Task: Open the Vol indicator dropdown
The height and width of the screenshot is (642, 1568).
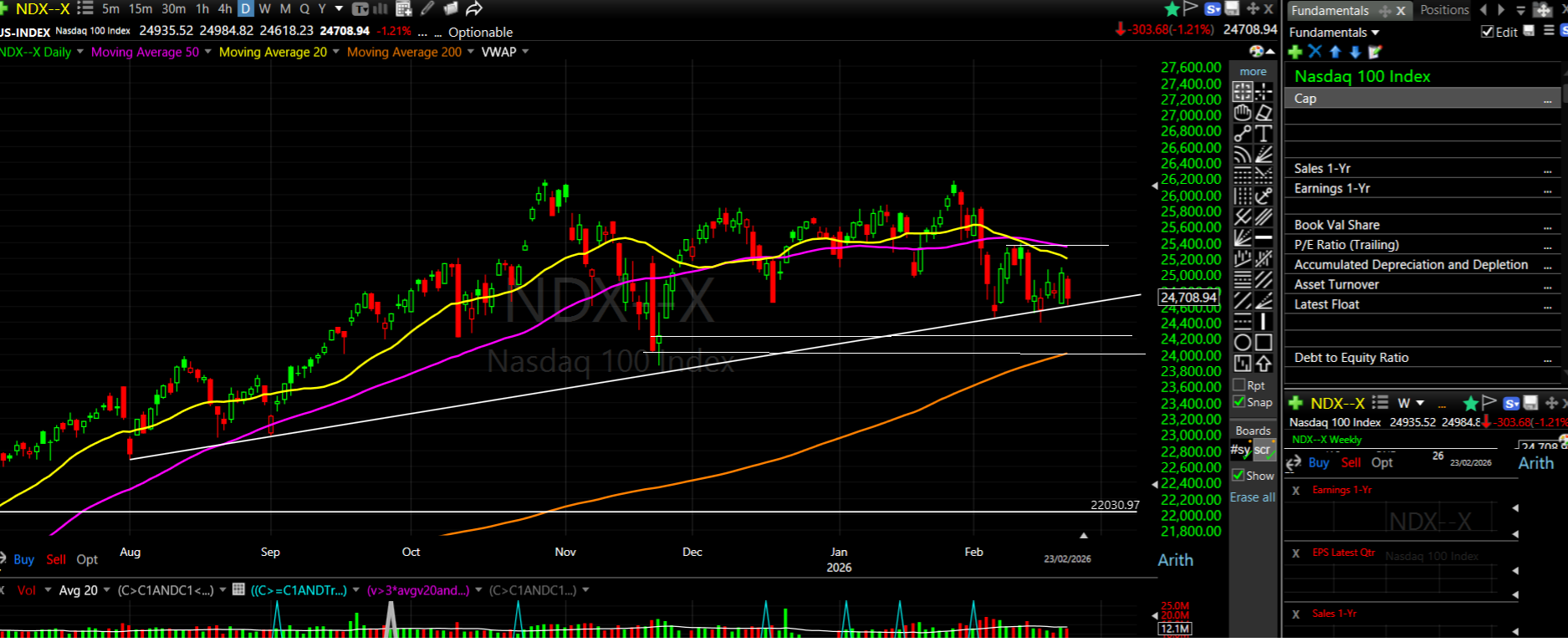Action: point(48,590)
